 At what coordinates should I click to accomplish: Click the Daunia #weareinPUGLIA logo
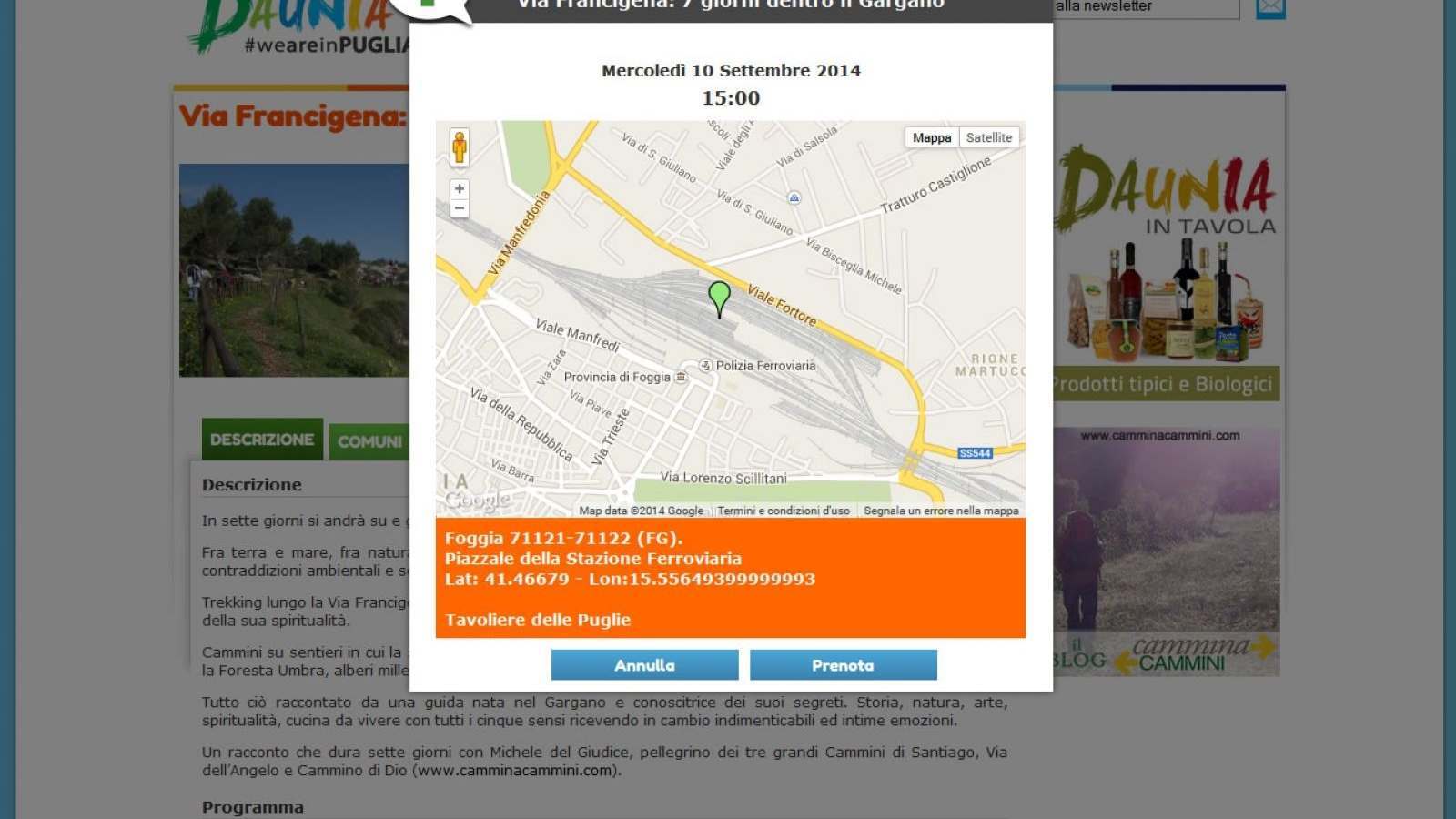coord(296,25)
